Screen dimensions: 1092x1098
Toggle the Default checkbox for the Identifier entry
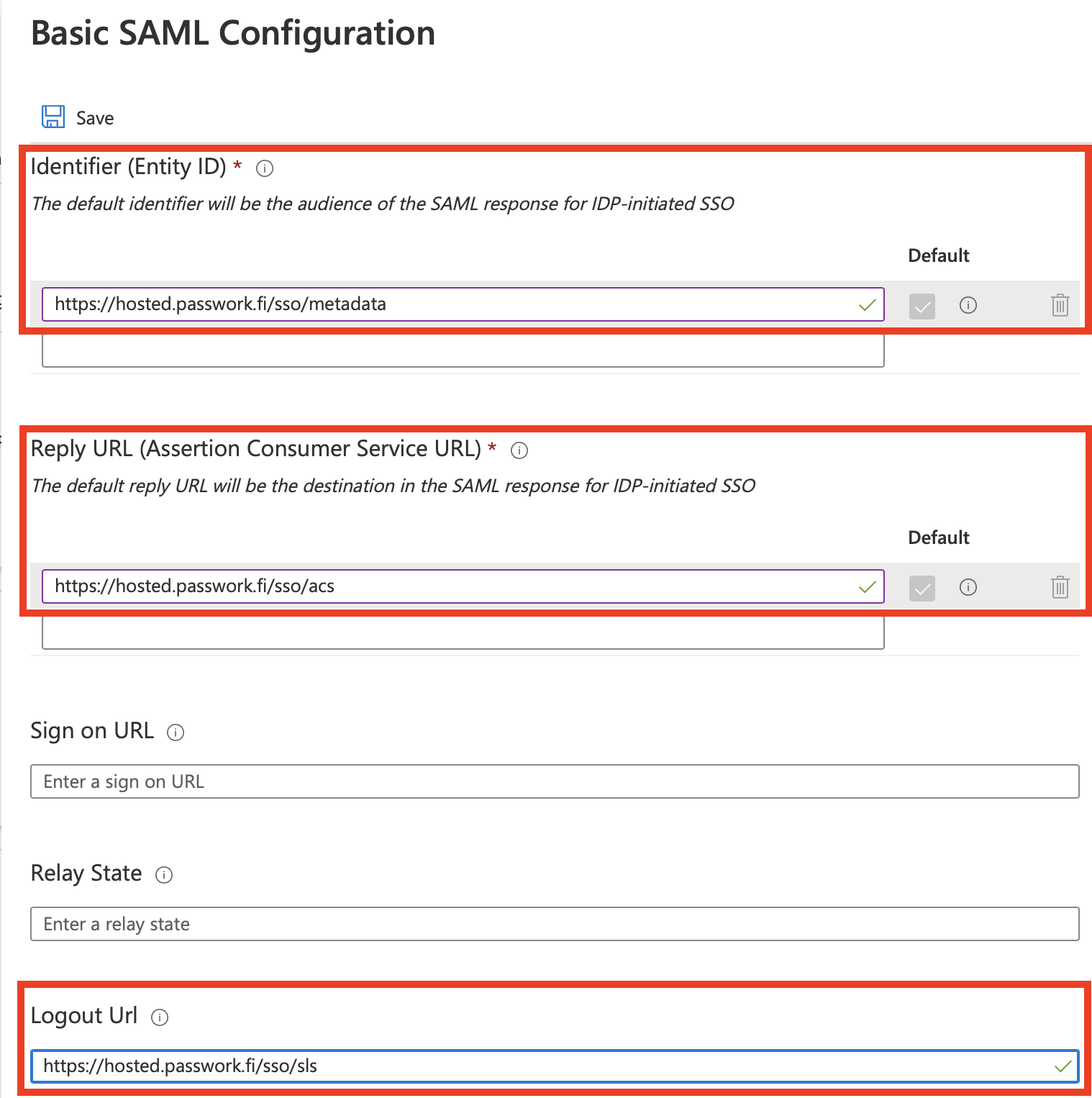pyautogui.click(x=922, y=305)
